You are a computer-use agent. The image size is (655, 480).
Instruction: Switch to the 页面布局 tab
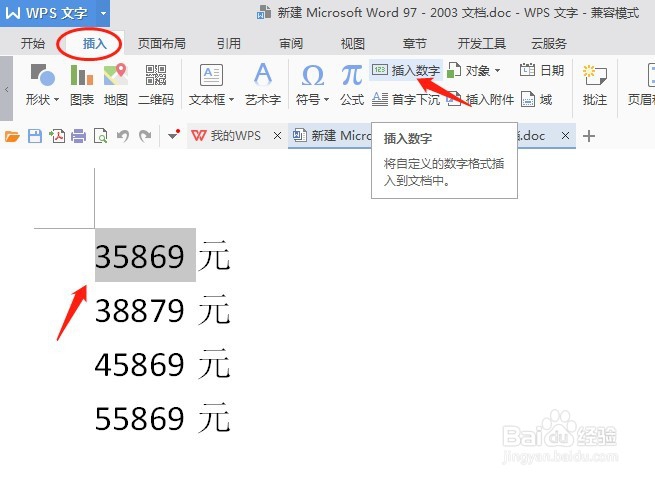point(162,43)
